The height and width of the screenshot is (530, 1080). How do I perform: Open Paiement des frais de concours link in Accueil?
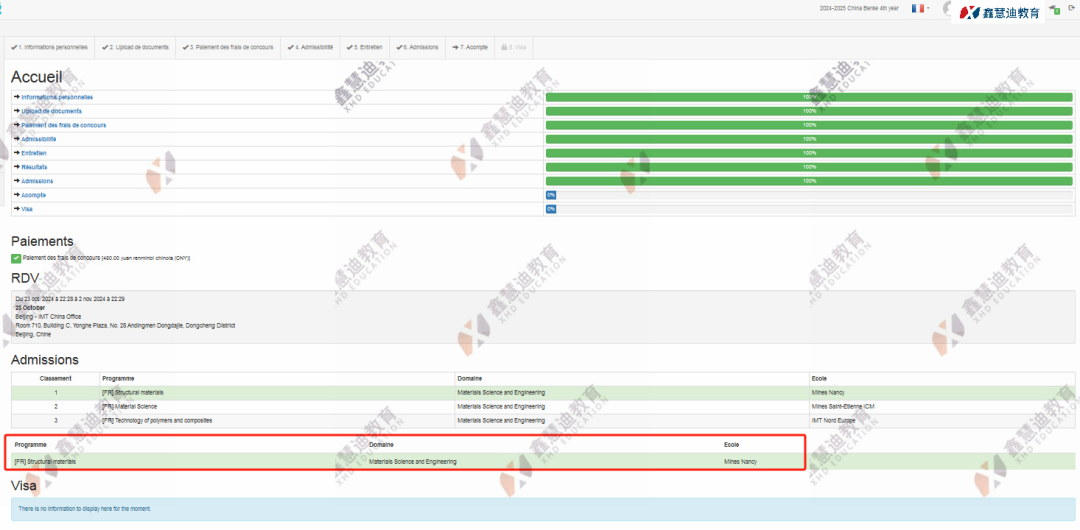point(63,125)
